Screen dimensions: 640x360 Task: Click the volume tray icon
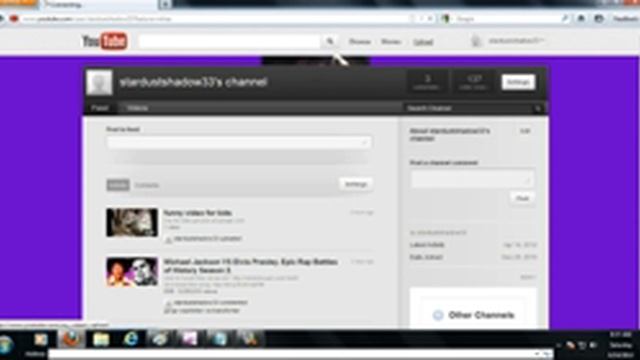(593, 345)
